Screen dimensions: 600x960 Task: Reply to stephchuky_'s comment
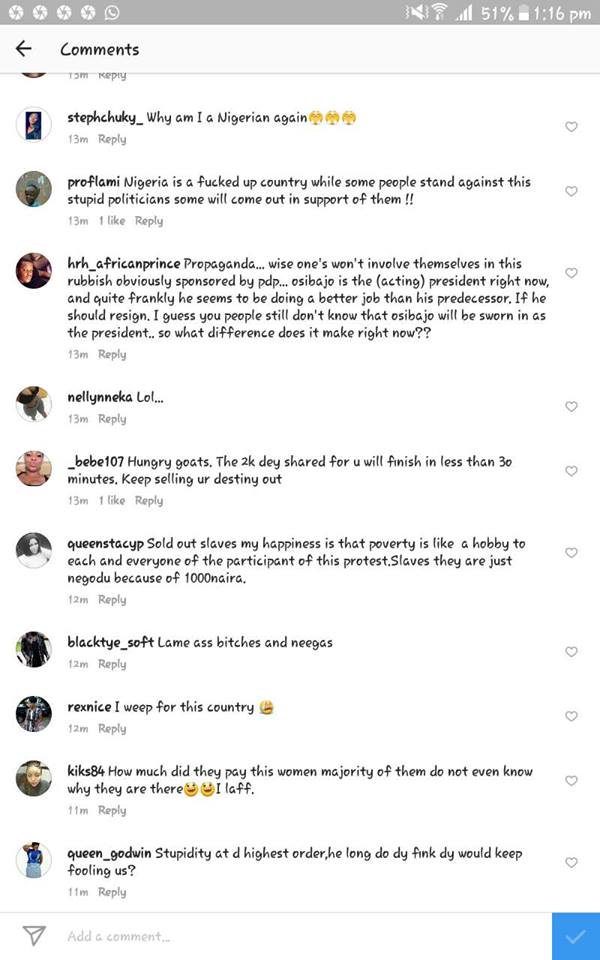click(x=112, y=140)
